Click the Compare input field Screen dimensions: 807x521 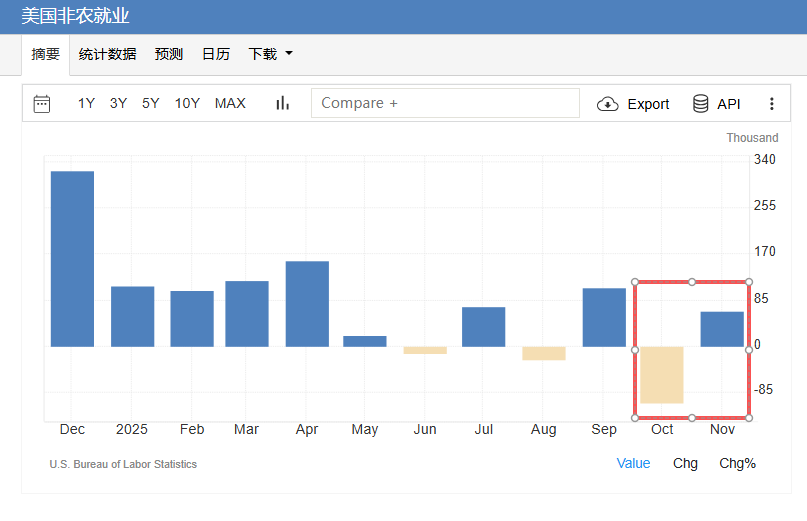pyautogui.click(x=445, y=103)
